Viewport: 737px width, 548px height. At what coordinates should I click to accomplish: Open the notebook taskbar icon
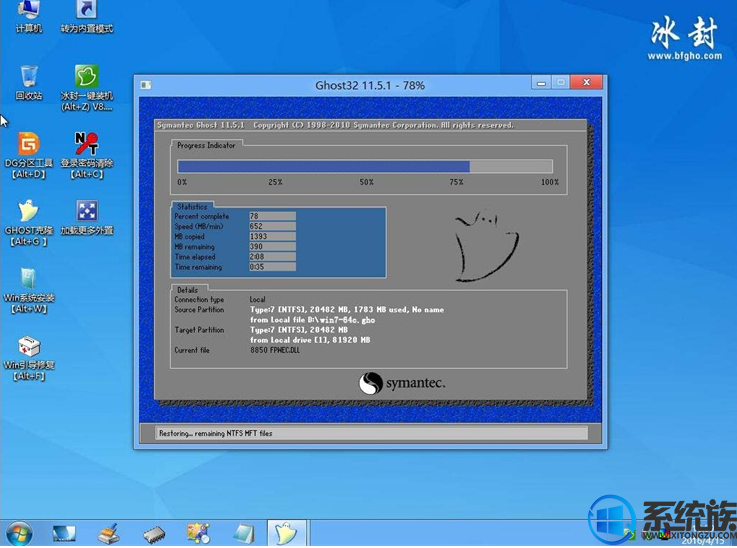tap(243, 534)
